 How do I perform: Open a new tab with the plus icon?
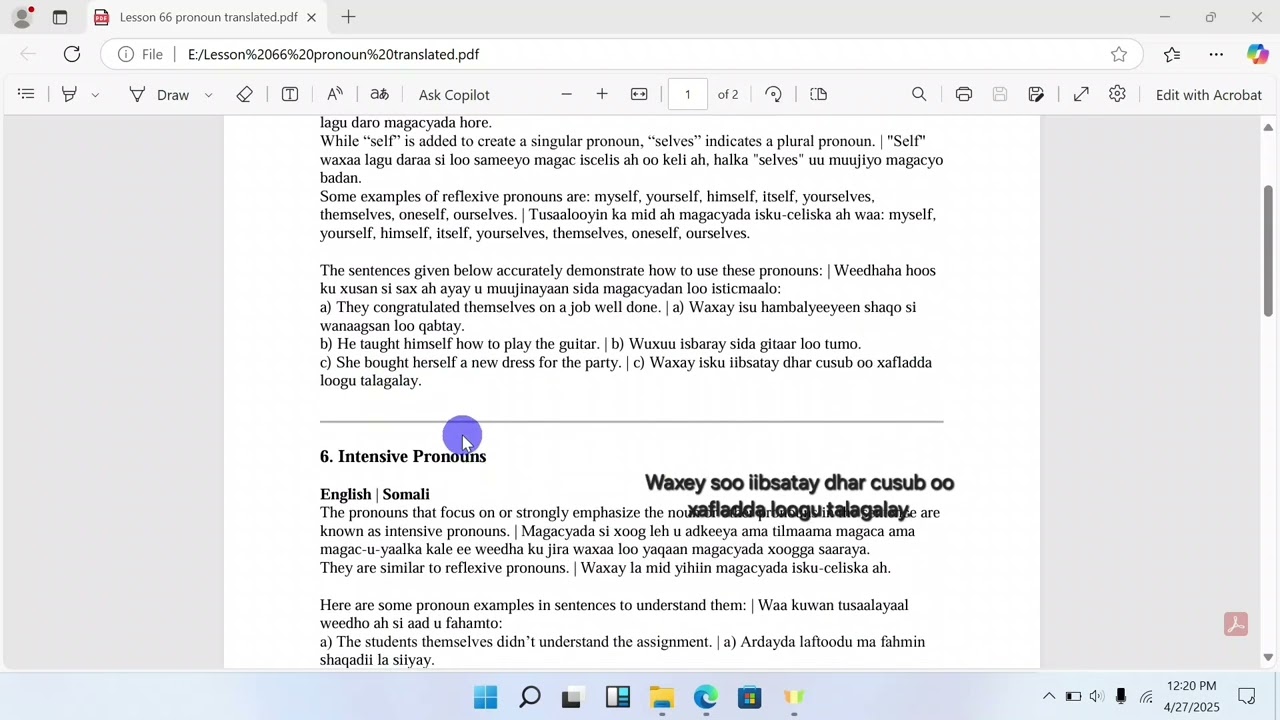pyautogui.click(x=348, y=17)
